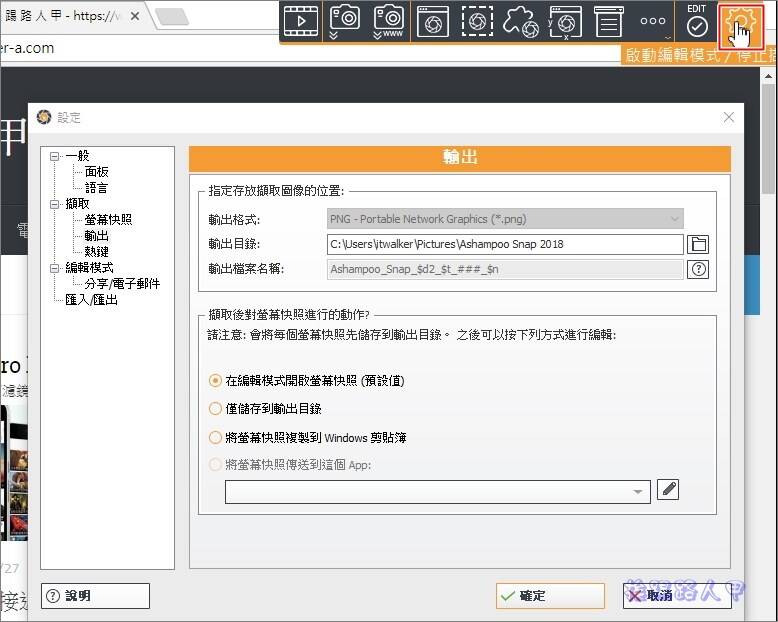Toggle EDIT mode checkmark in toolbar
Viewport: 778px width, 622px height.
click(x=697, y=21)
